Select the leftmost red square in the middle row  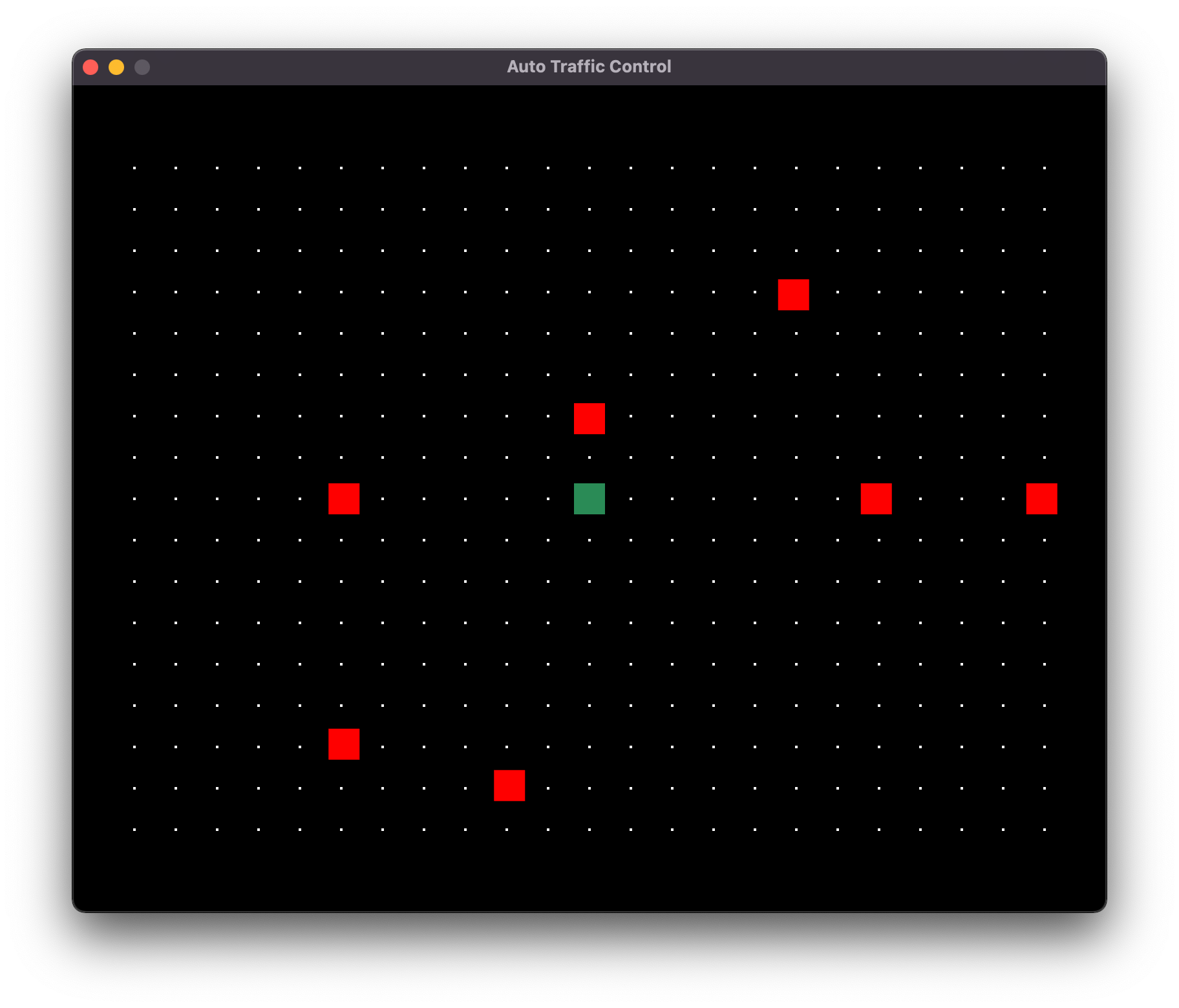[x=343, y=498]
